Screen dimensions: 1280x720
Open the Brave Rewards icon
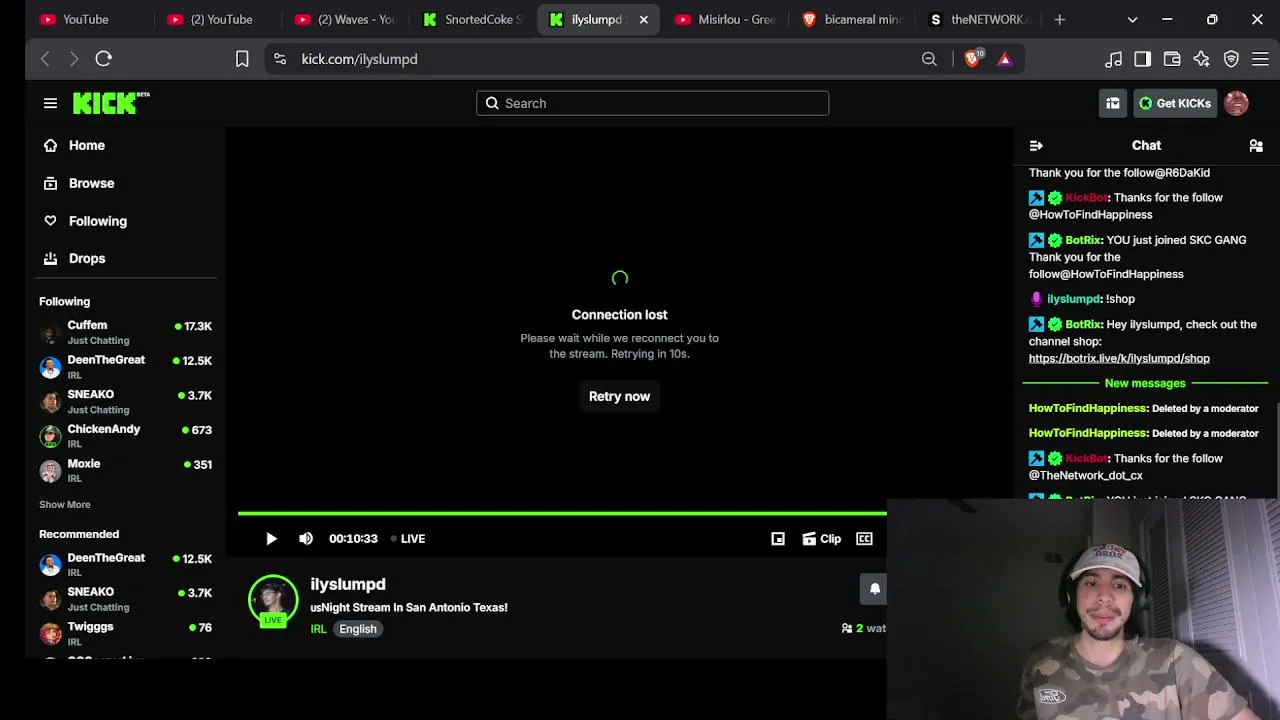1005,59
